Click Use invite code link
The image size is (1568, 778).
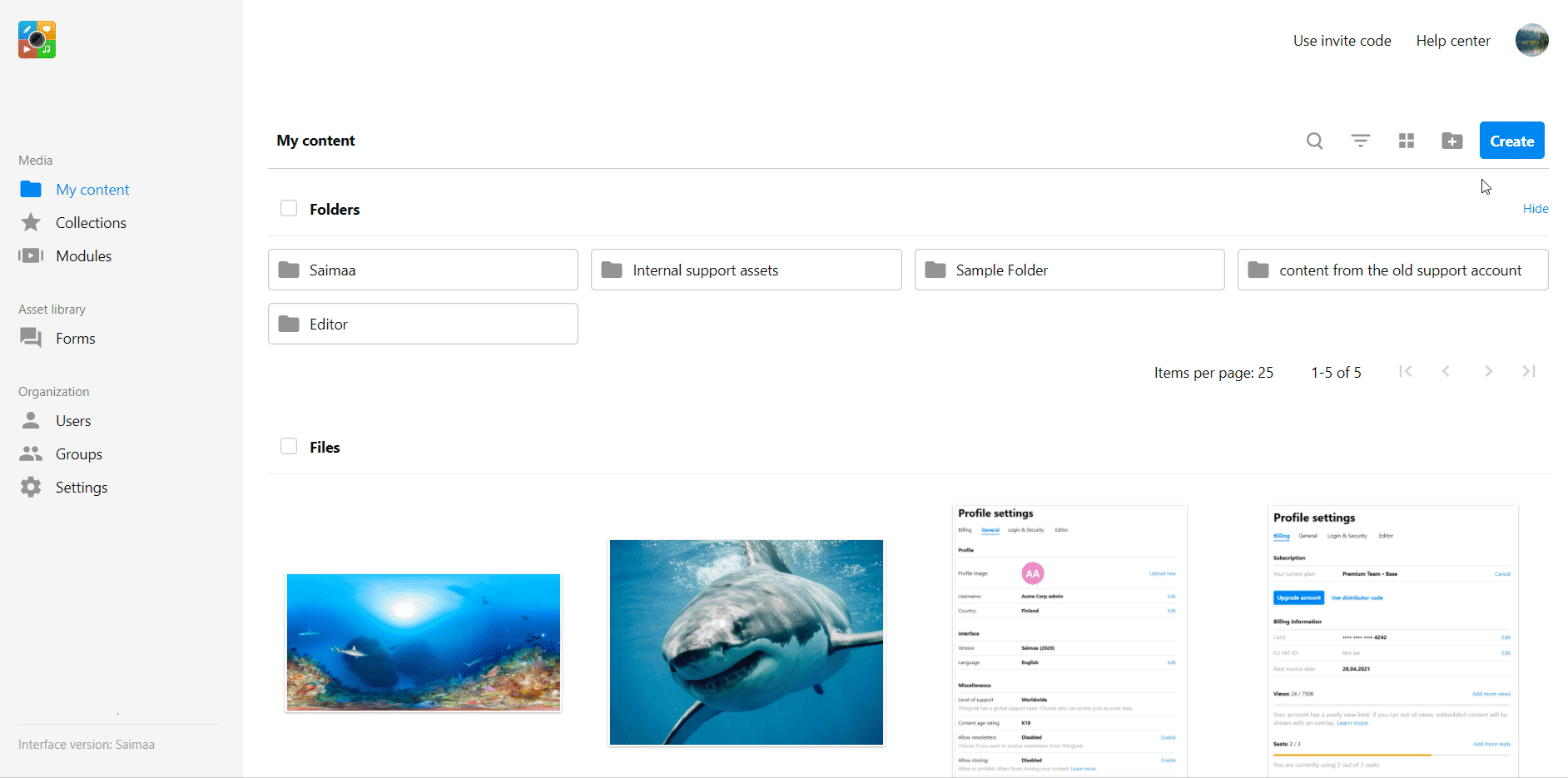1342,41
